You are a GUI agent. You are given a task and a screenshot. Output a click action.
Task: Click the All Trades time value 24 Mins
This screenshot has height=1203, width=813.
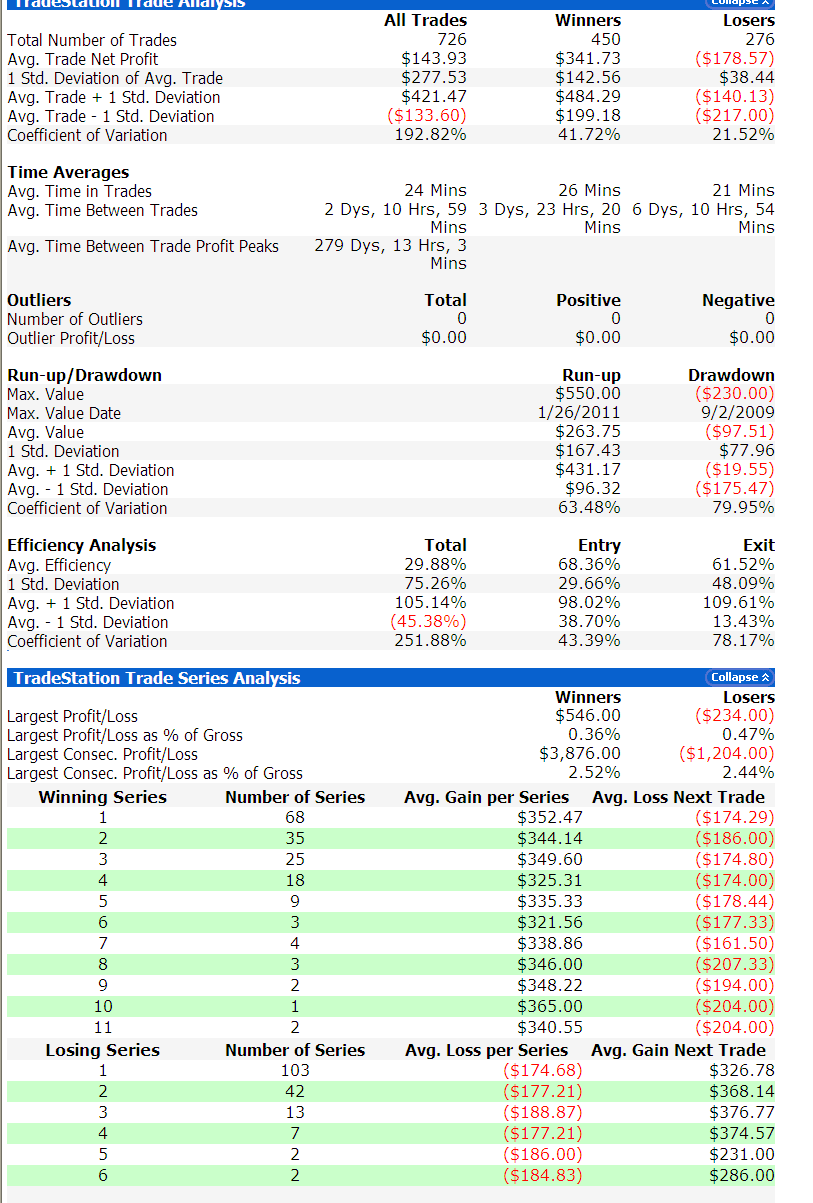pyautogui.click(x=435, y=190)
